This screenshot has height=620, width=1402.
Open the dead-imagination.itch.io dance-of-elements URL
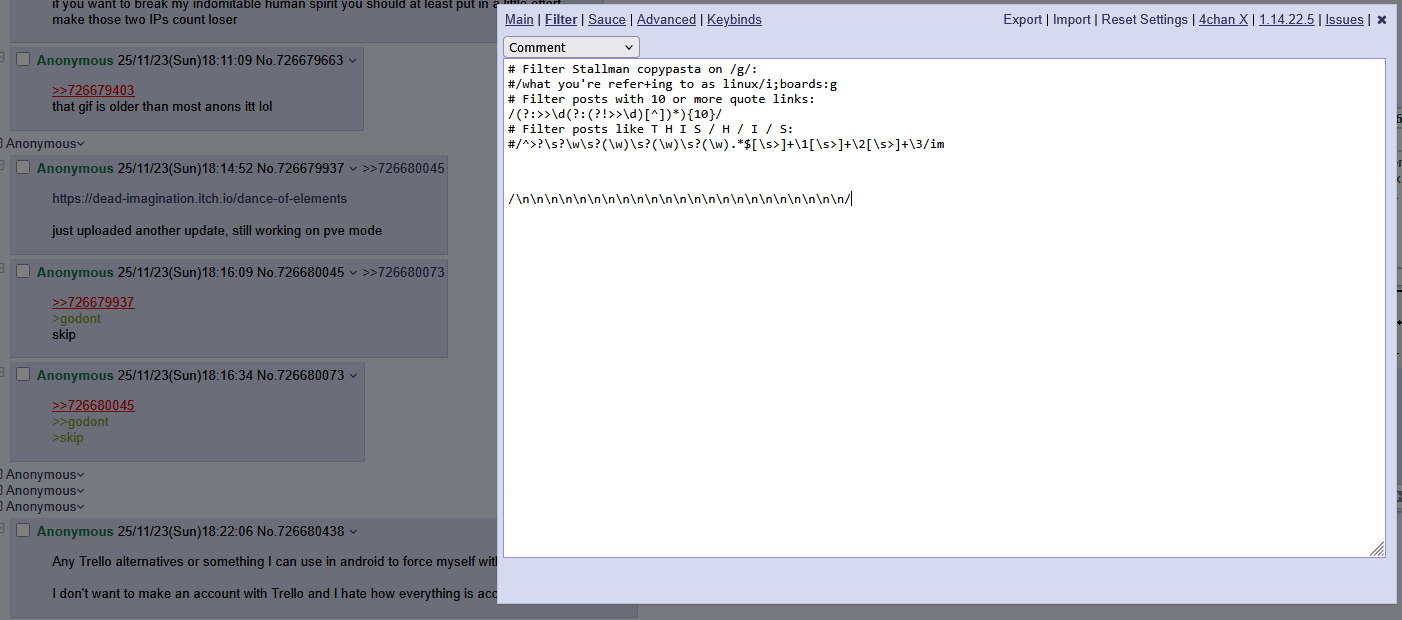[199, 198]
